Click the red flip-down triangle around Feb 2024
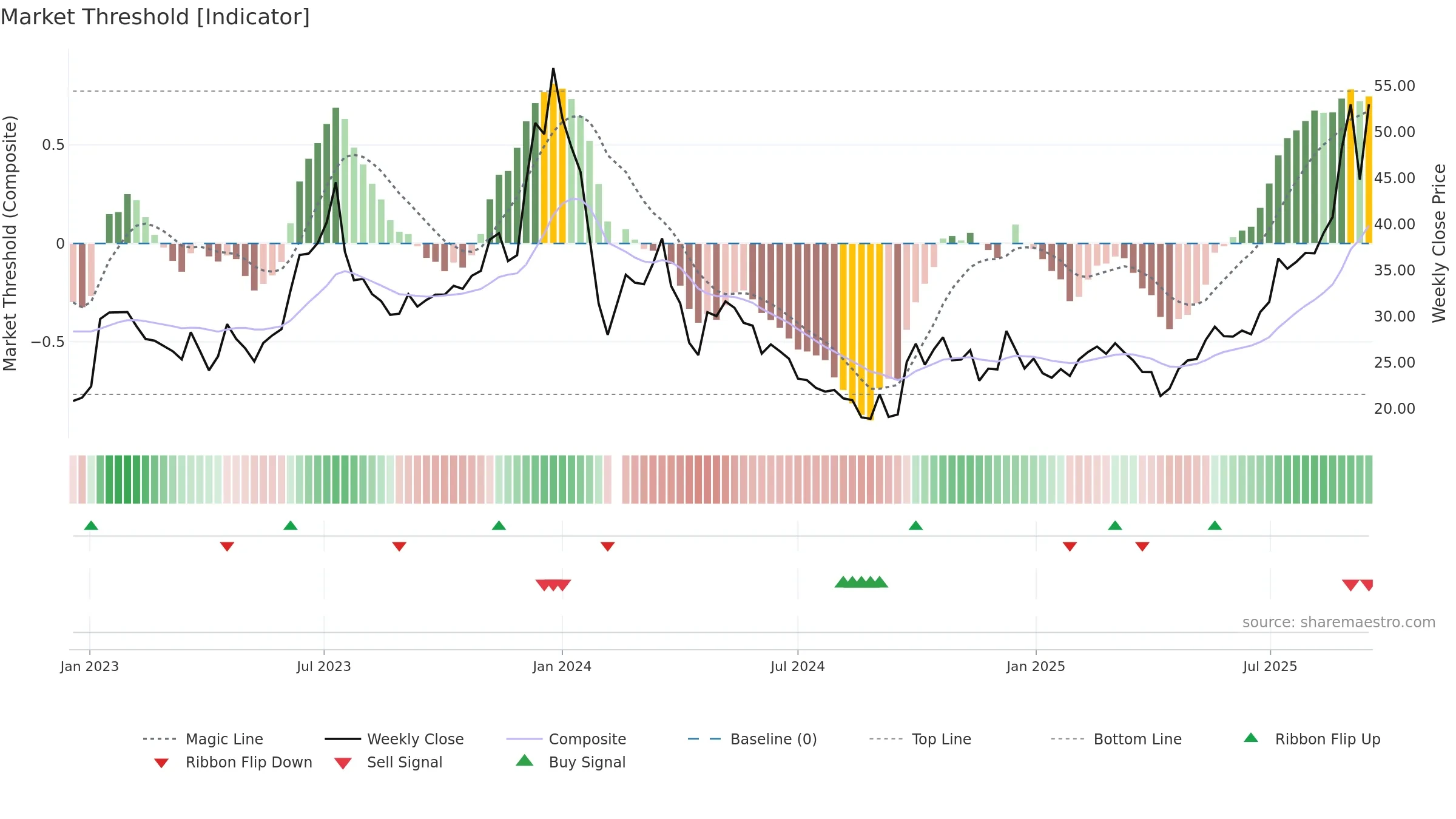The width and height of the screenshot is (1456, 819). (x=607, y=547)
